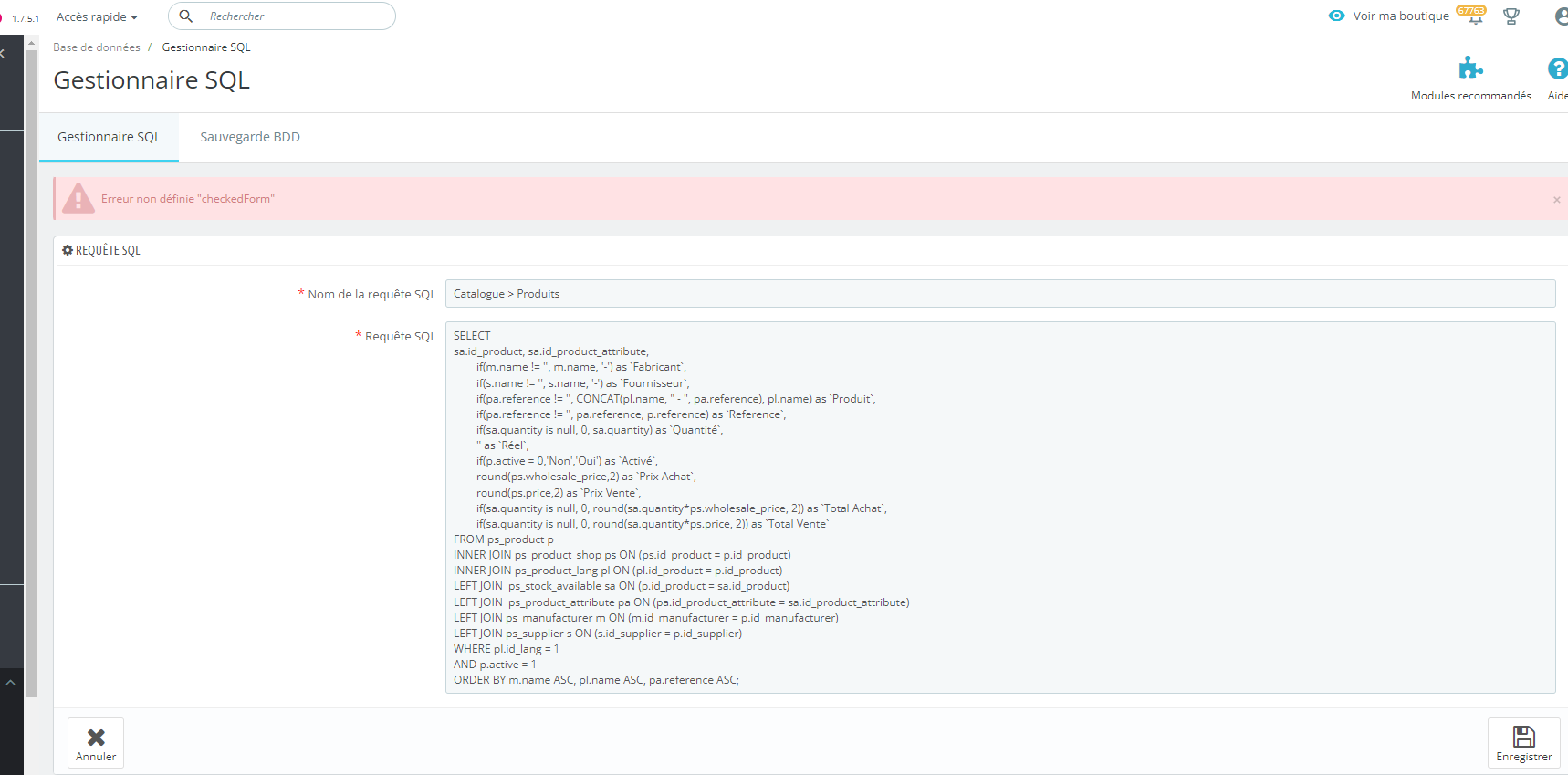Image resolution: width=1568 pixels, height=775 pixels.
Task: Click the 'AND p.active = 1' line
Action: 495,665
